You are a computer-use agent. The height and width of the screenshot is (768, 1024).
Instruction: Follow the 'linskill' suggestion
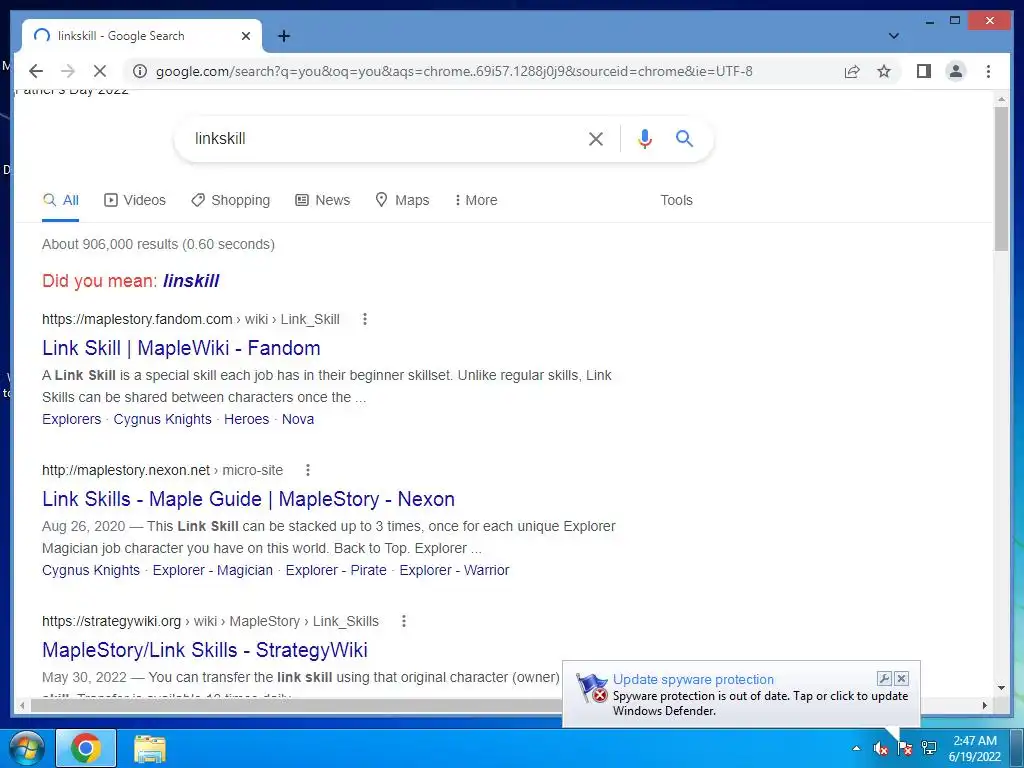(191, 281)
